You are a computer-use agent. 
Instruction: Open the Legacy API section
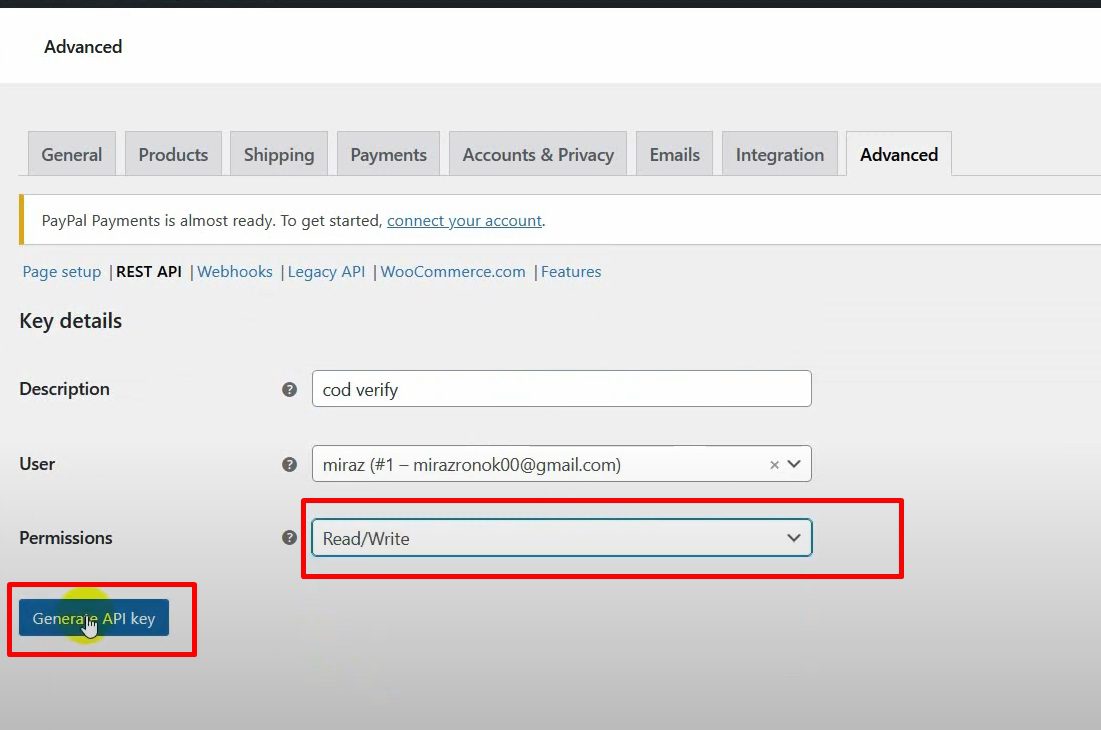coord(326,272)
